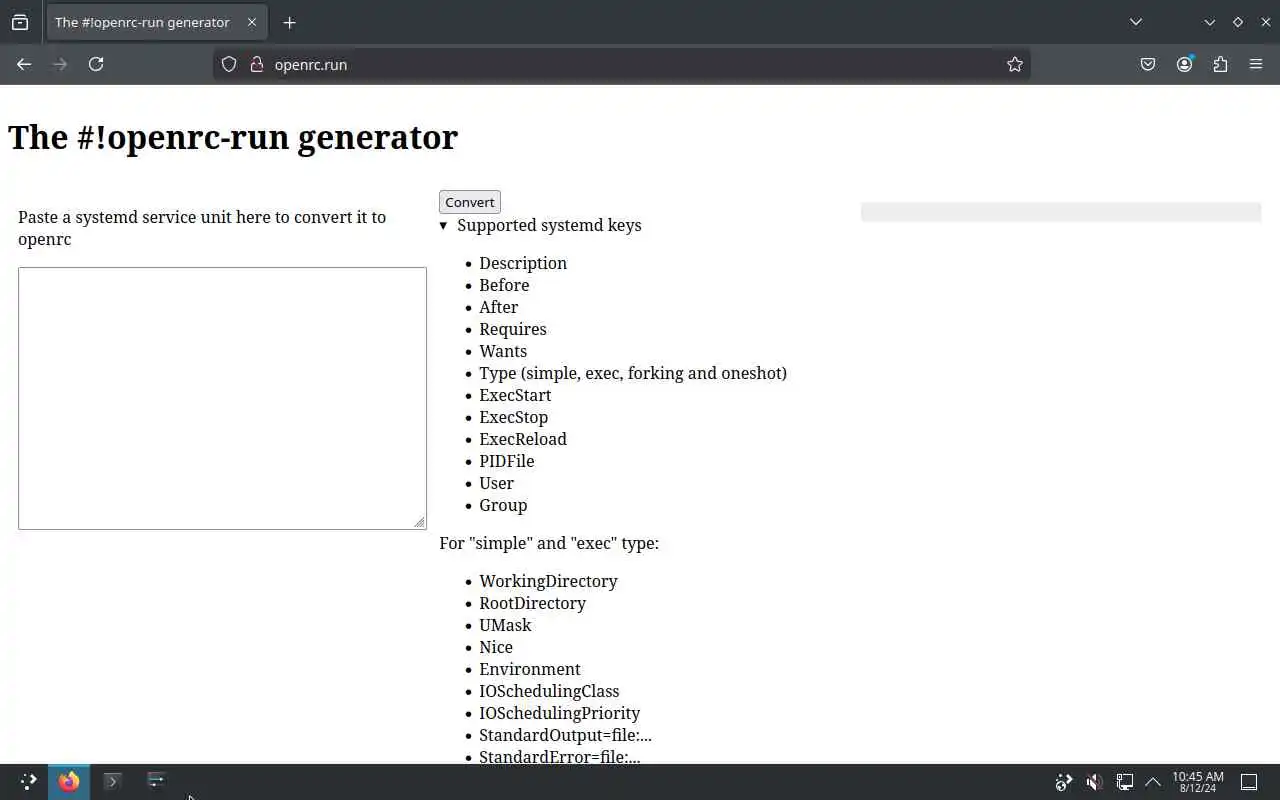
Task: Click the 'StandardOutput=file:...' list item
Action: click(x=565, y=735)
